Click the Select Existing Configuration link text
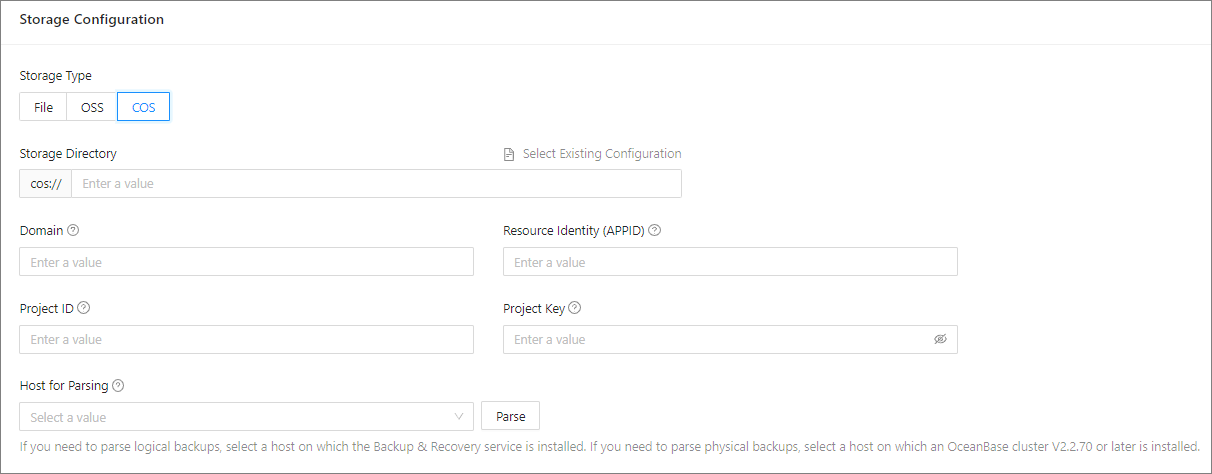The height and width of the screenshot is (474, 1212). [602, 154]
